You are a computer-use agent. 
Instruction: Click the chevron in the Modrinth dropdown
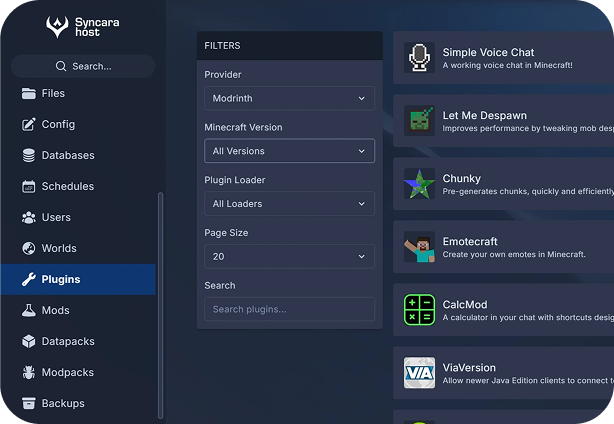click(x=361, y=98)
